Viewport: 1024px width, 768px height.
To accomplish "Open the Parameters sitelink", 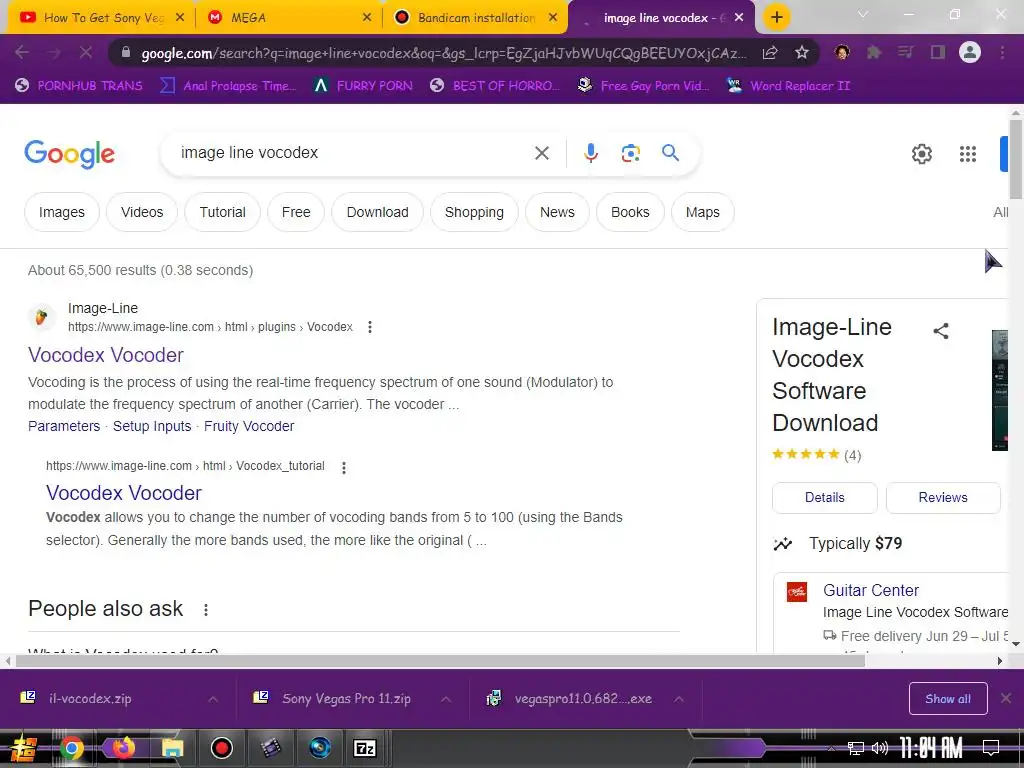I will [x=64, y=426].
